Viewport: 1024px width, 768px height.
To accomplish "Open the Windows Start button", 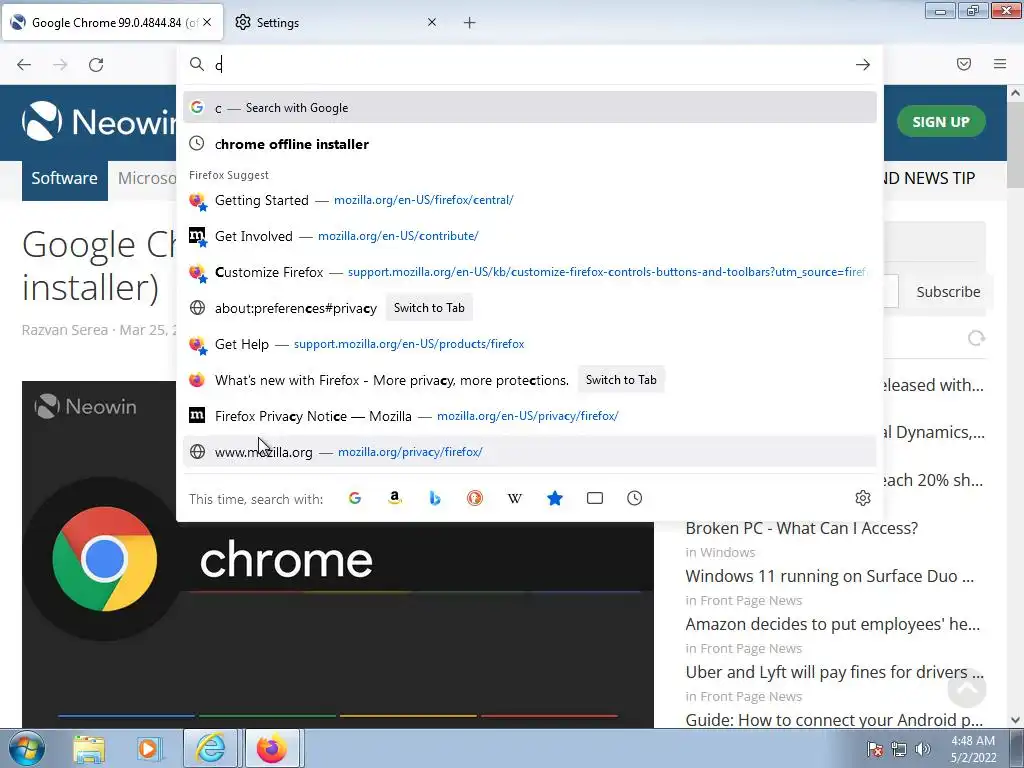I will [x=27, y=748].
